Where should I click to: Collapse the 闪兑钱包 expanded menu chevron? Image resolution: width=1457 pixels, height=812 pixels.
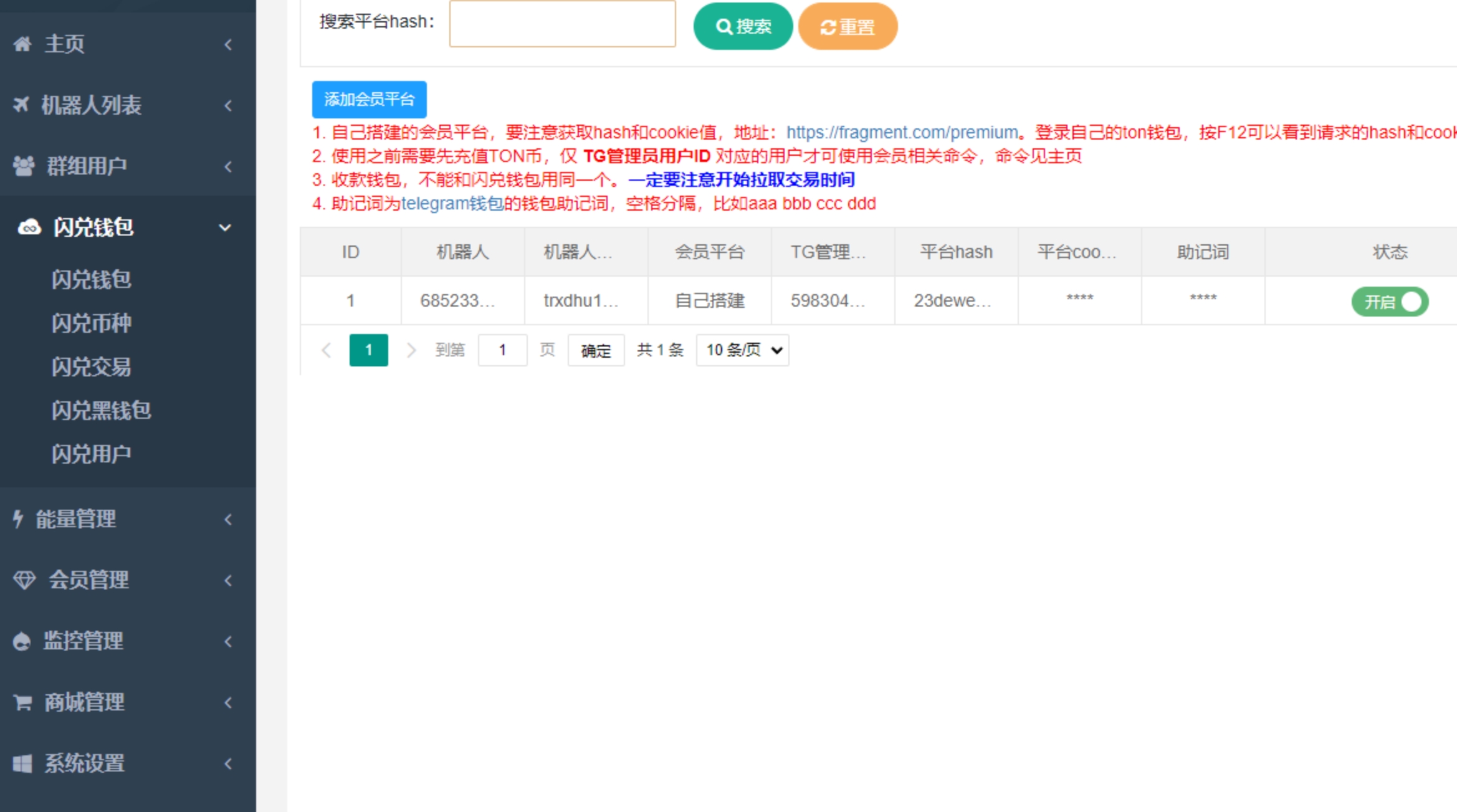click(x=225, y=228)
